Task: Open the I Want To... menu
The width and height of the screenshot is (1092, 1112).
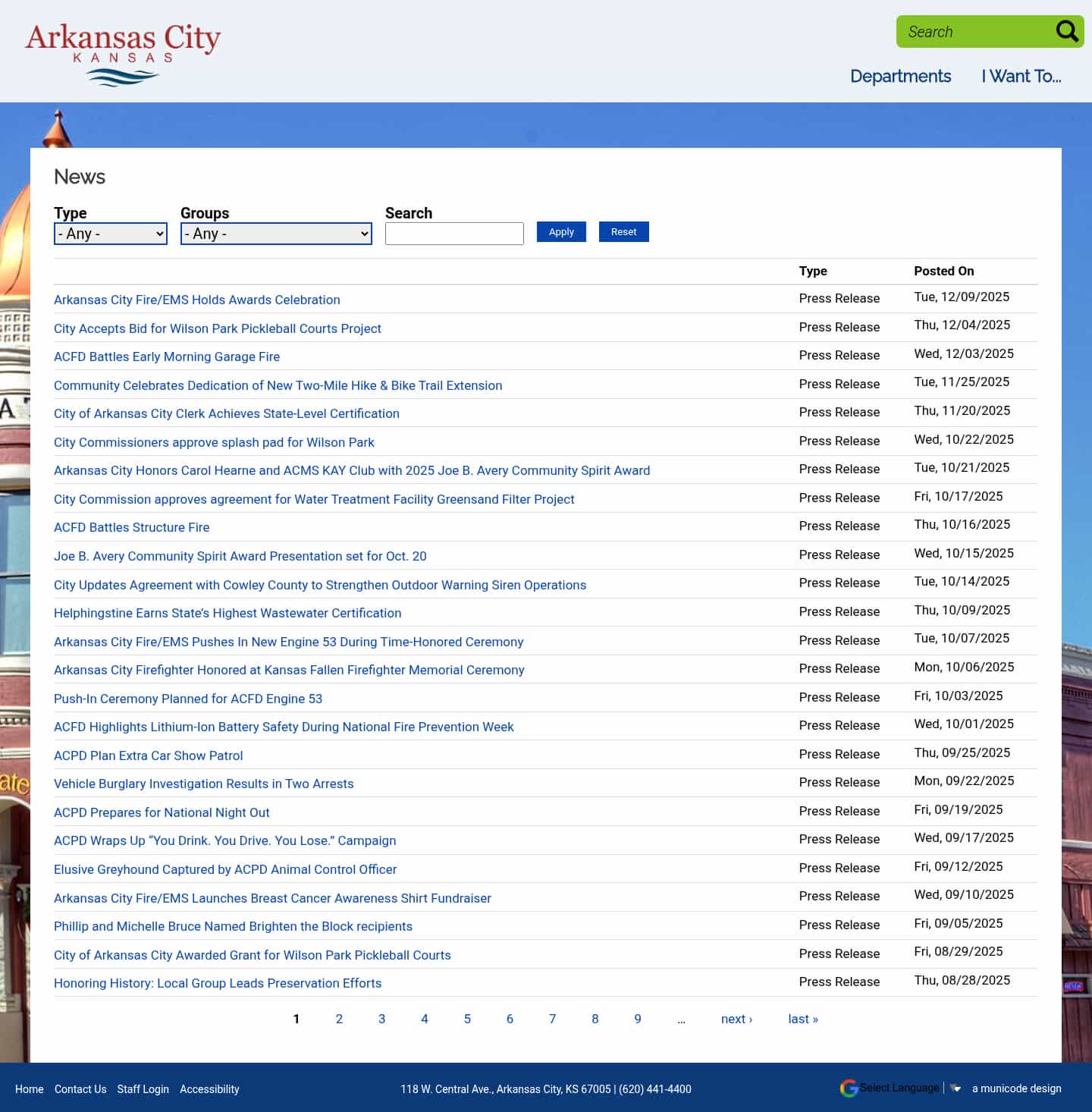Action: tap(1021, 76)
